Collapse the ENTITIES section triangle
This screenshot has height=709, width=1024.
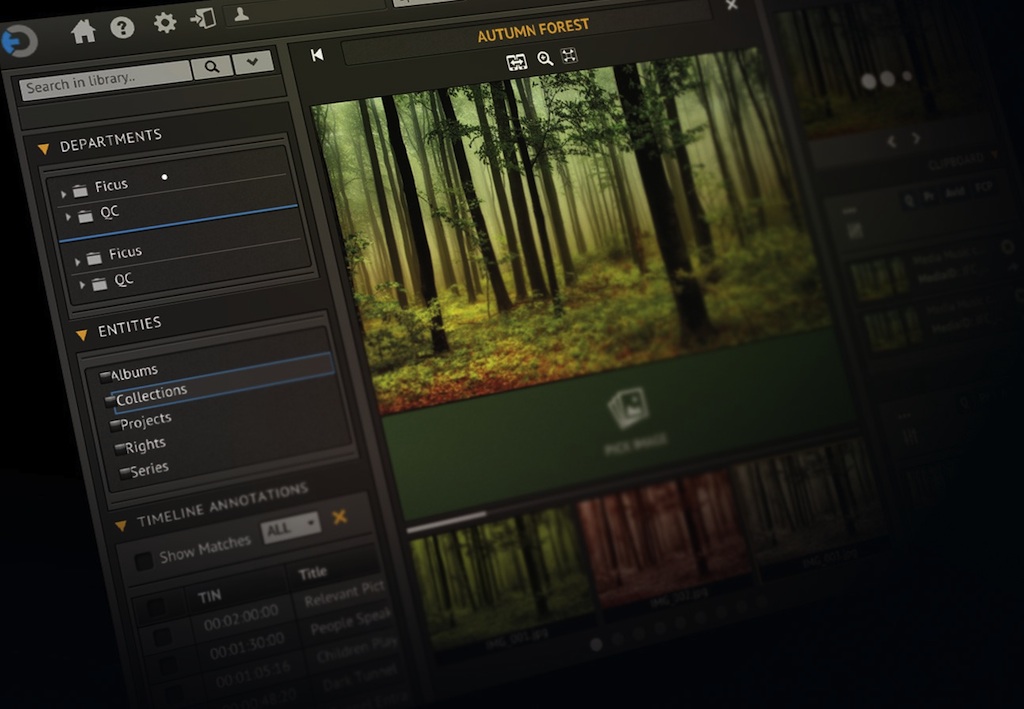(x=82, y=335)
